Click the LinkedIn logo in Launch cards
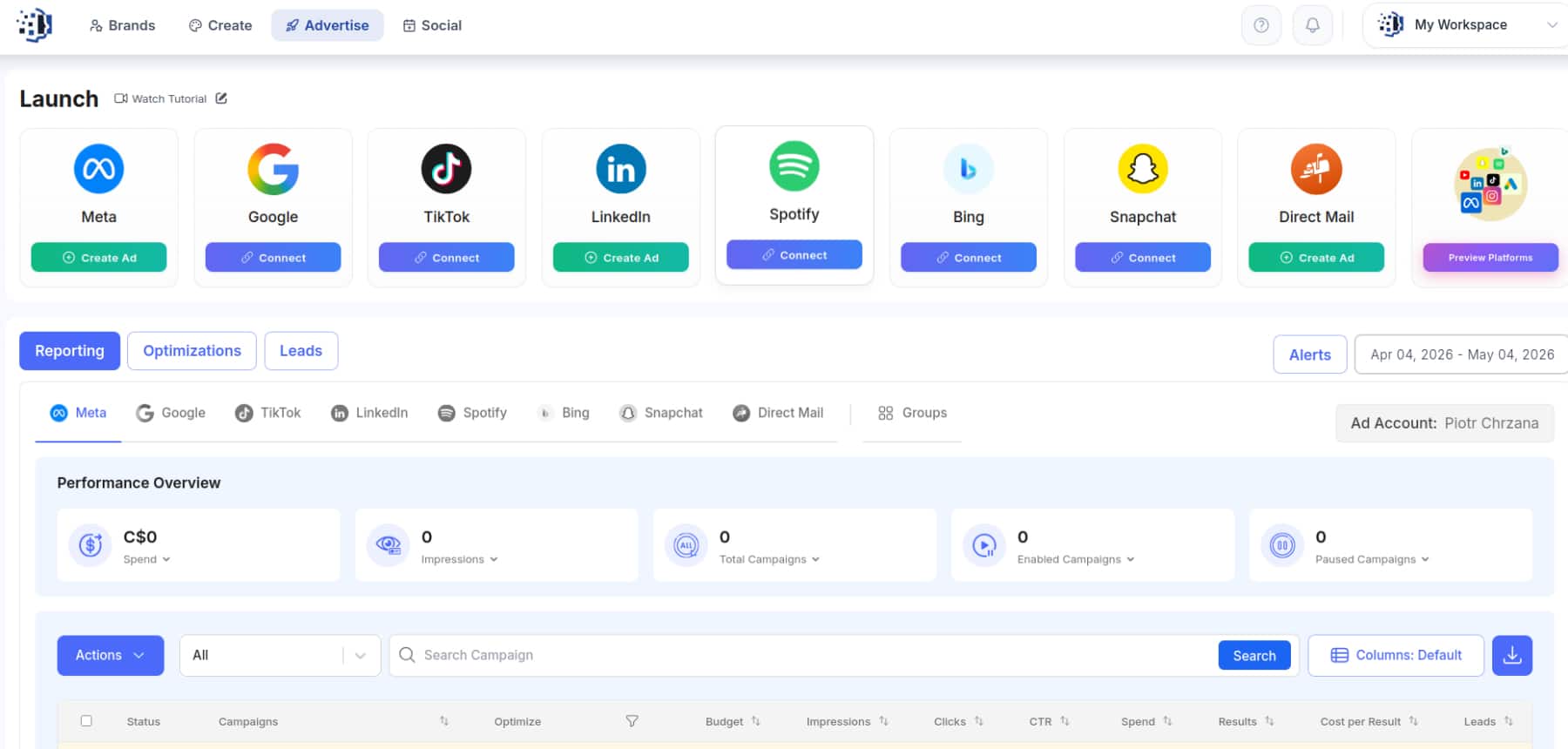This screenshot has height=749, width=1568. (x=620, y=168)
